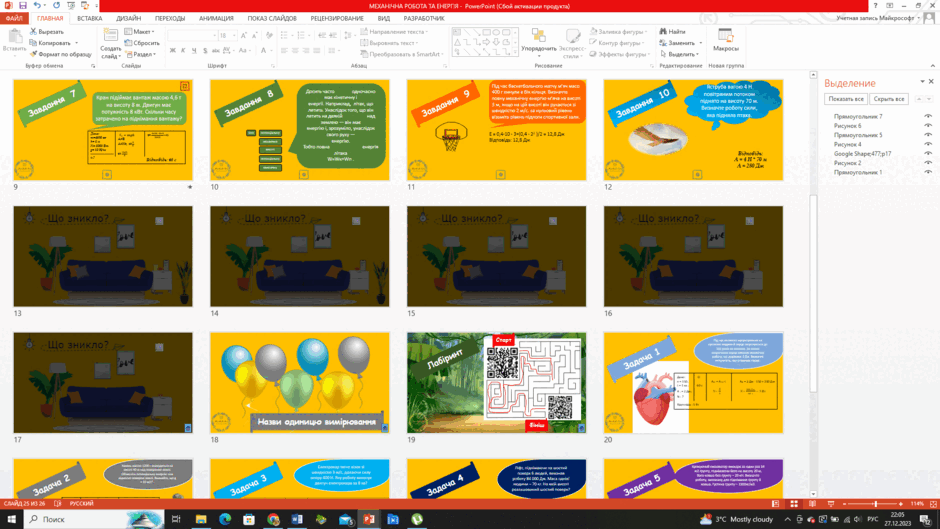This screenshot has height=529, width=940.
Task: Toggle visibility of Google Shape;477;p17
Action: coord(928,154)
